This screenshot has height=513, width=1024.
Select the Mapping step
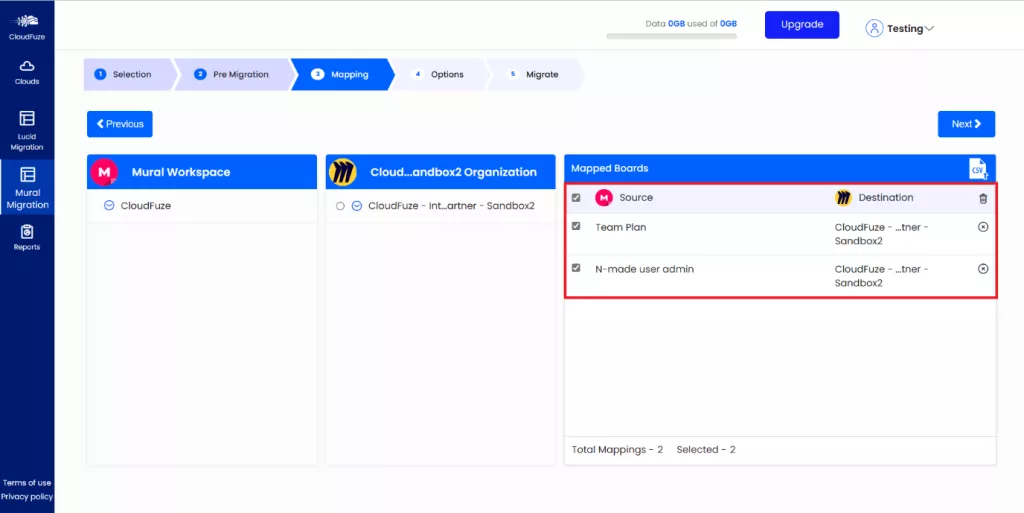342,74
